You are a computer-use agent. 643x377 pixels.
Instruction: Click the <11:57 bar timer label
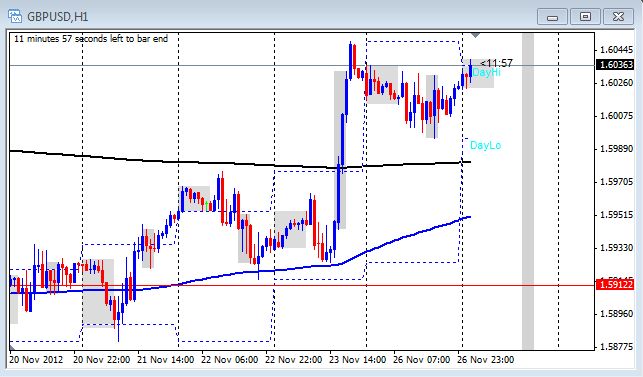pyautogui.click(x=496, y=63)
